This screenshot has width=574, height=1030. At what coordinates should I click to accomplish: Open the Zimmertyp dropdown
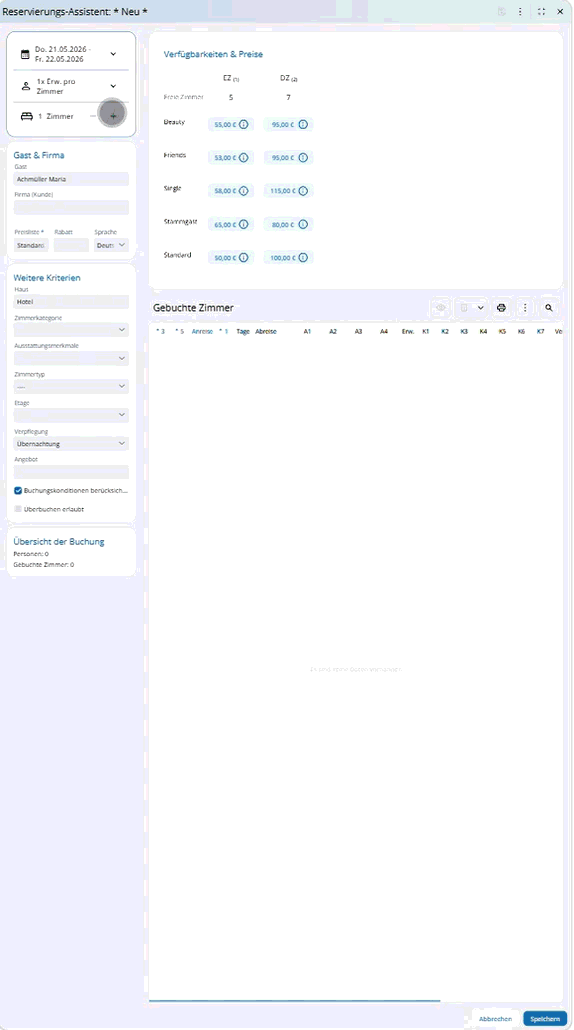71,386
